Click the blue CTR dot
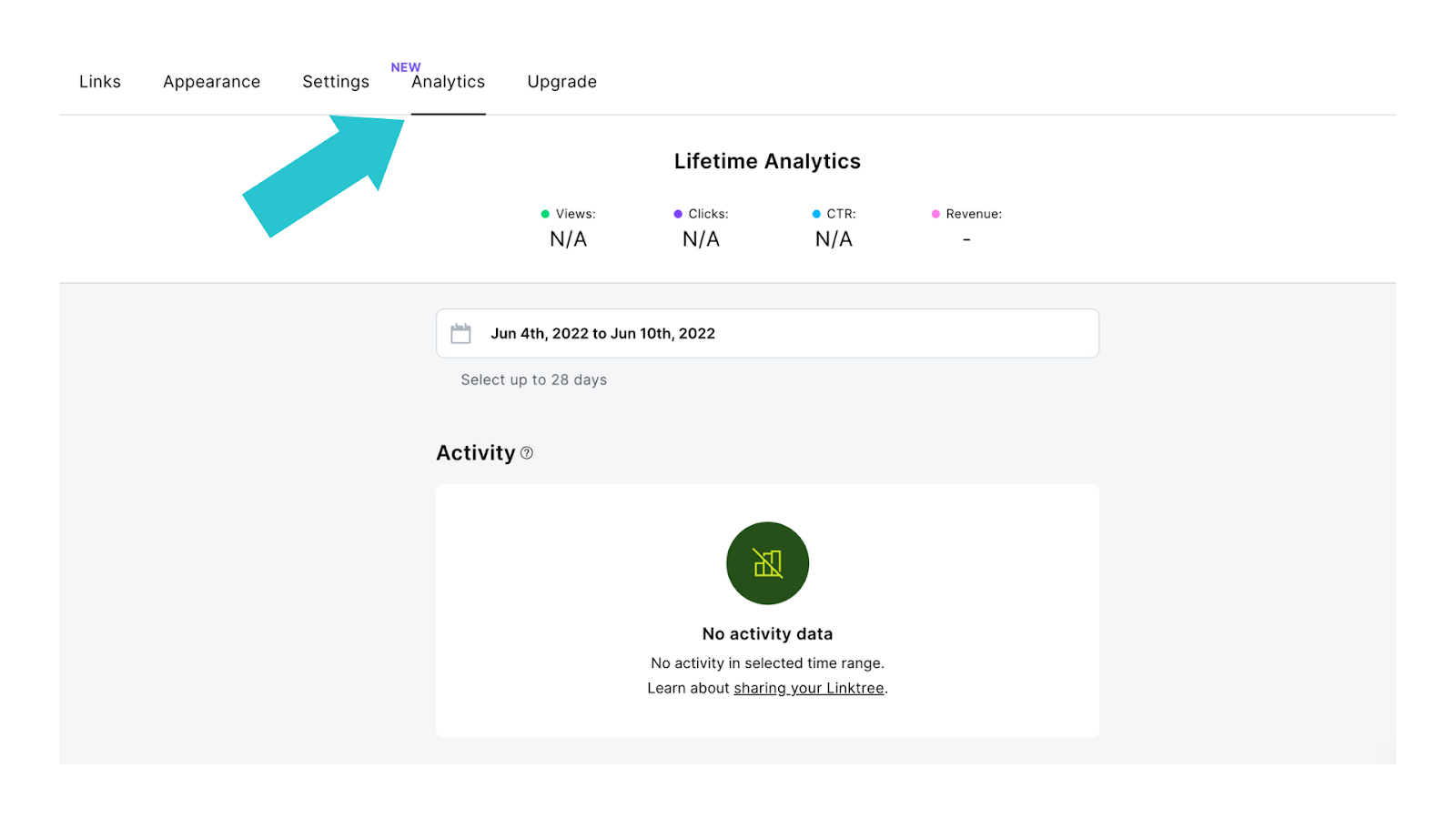 [x=816, y=214]
